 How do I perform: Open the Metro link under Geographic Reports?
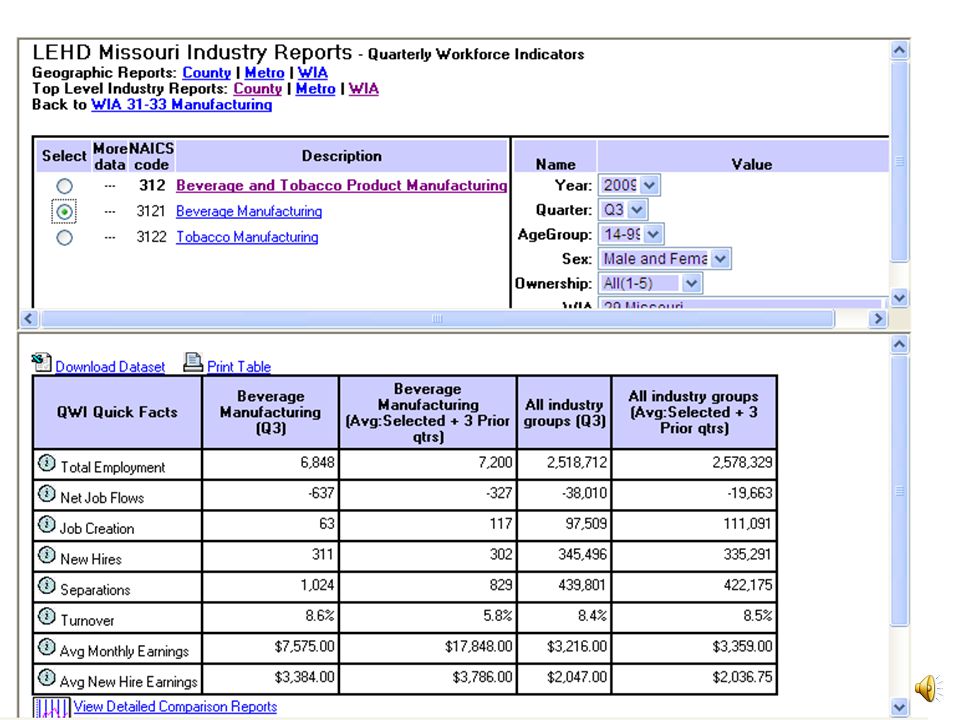264,73
